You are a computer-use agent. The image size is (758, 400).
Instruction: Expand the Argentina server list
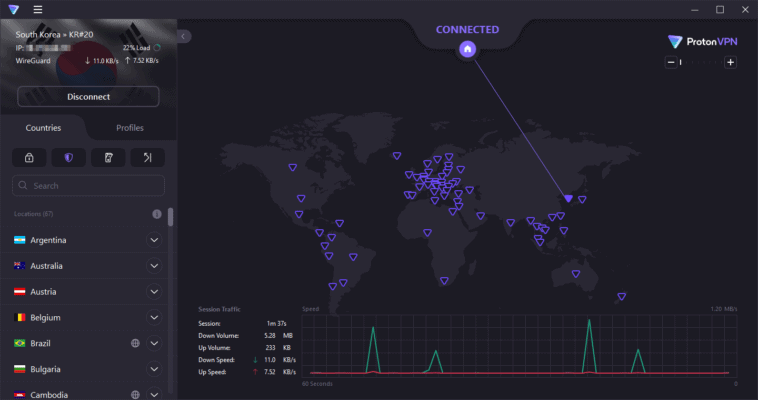pyautogui.click(x=154, y=240)
